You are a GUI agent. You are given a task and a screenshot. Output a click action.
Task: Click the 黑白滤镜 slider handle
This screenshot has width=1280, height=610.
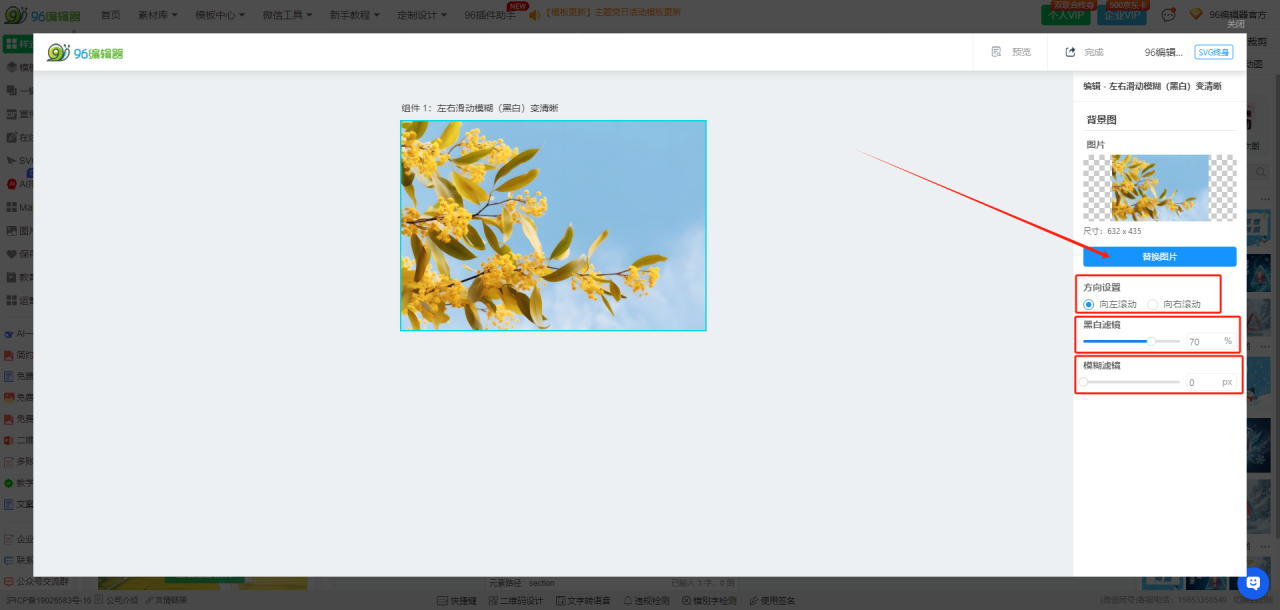[x=1151, y=341]
